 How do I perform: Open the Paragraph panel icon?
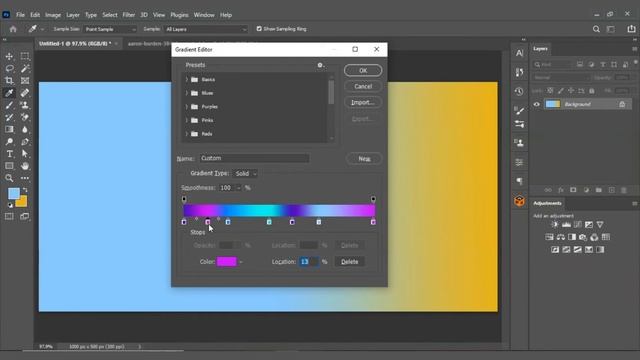click(519, 181)
